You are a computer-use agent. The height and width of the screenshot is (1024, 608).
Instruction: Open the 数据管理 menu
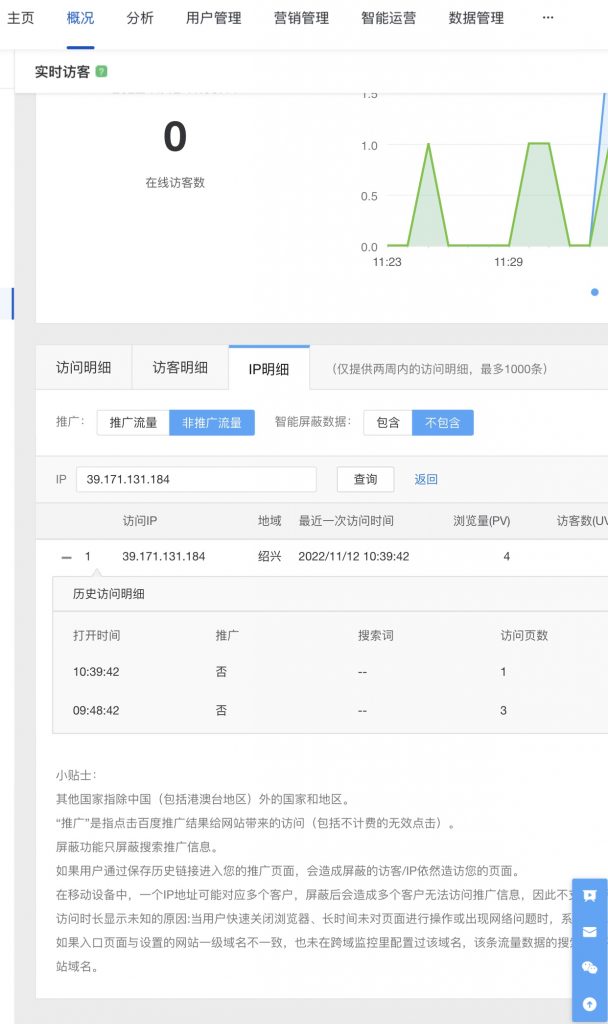[476, 18]
